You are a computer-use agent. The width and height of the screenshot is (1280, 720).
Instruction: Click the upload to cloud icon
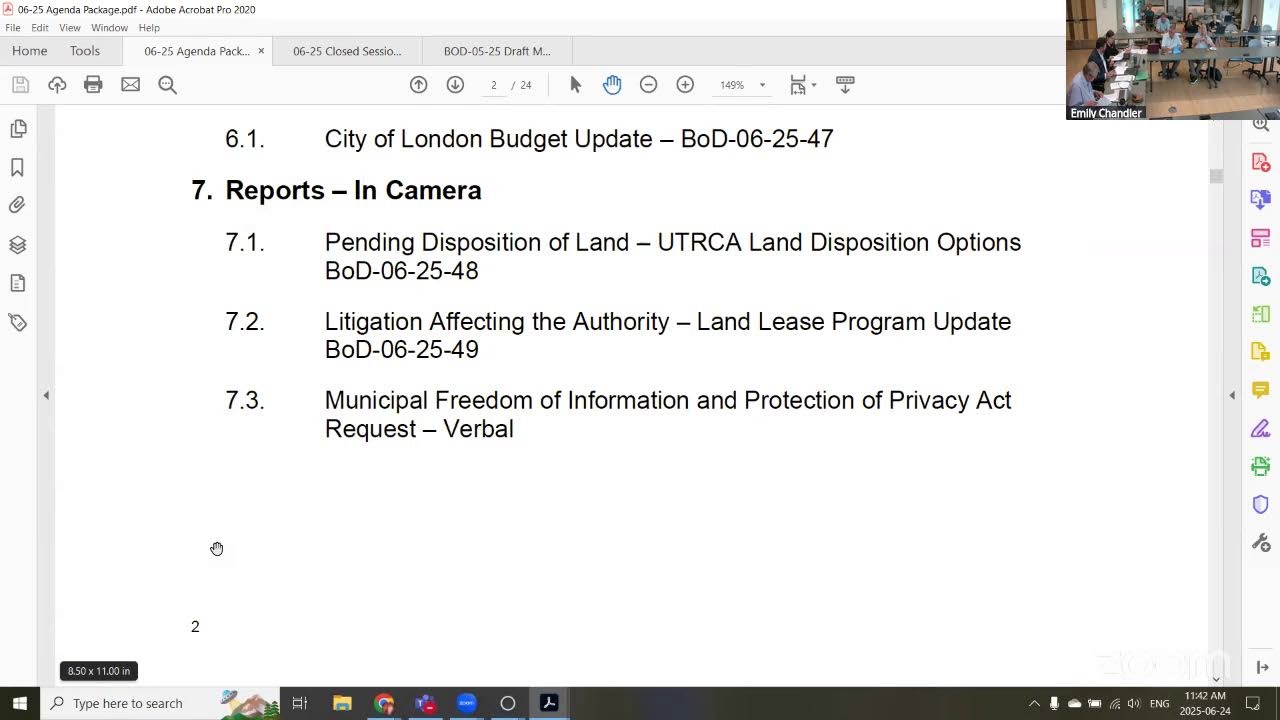57,85
